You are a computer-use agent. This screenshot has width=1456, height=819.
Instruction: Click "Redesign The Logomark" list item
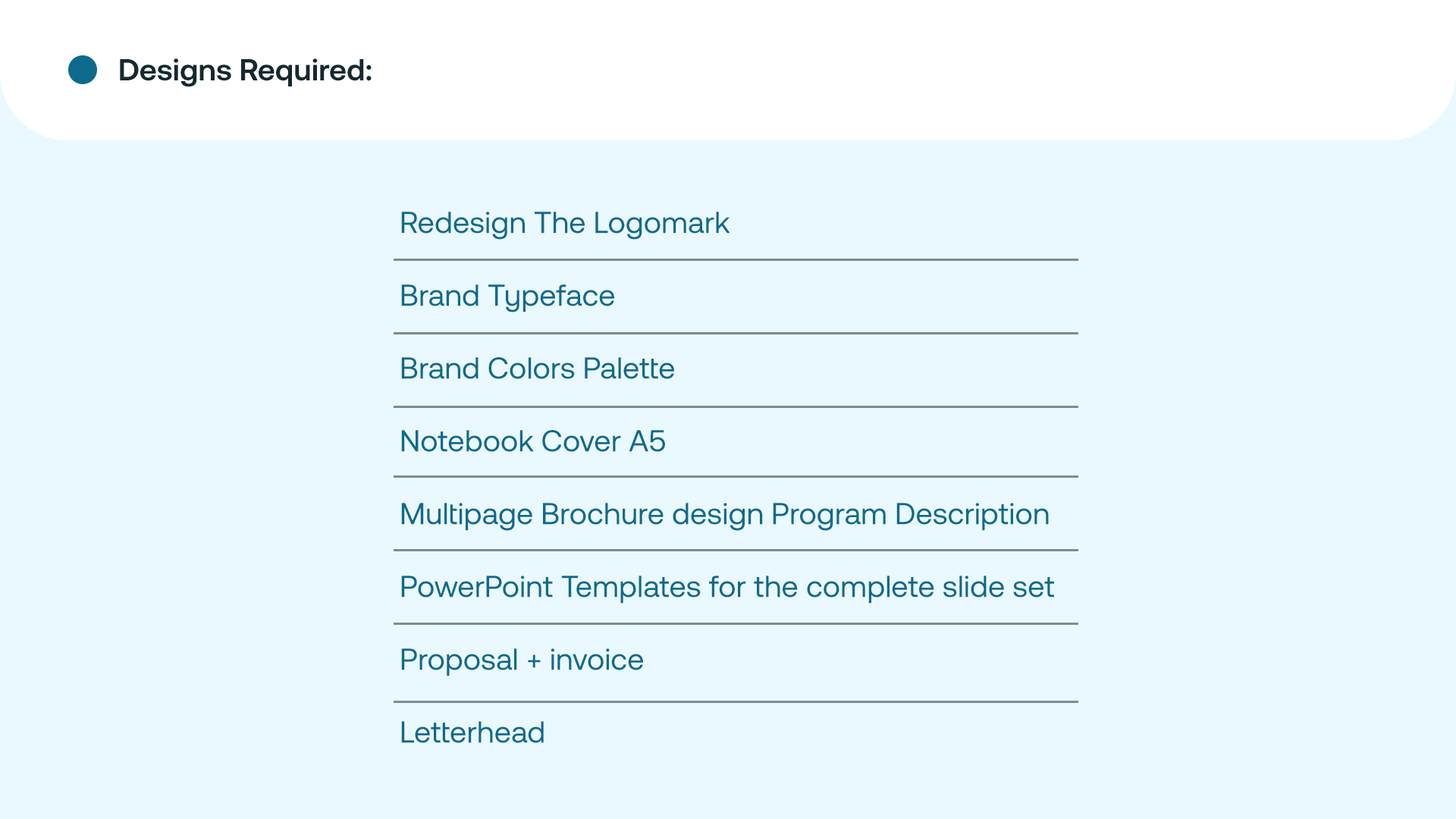pos(563,223)
